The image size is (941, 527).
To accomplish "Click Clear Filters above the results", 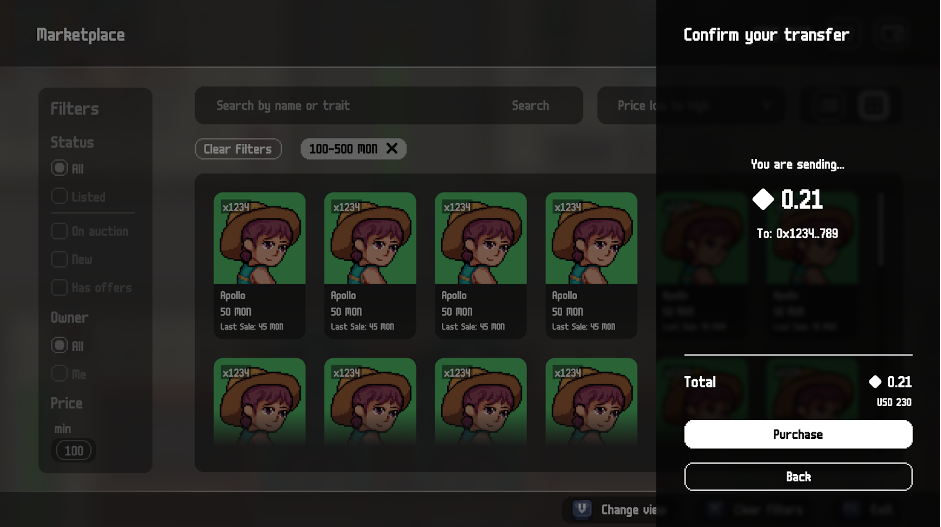I will pos(237,149).
